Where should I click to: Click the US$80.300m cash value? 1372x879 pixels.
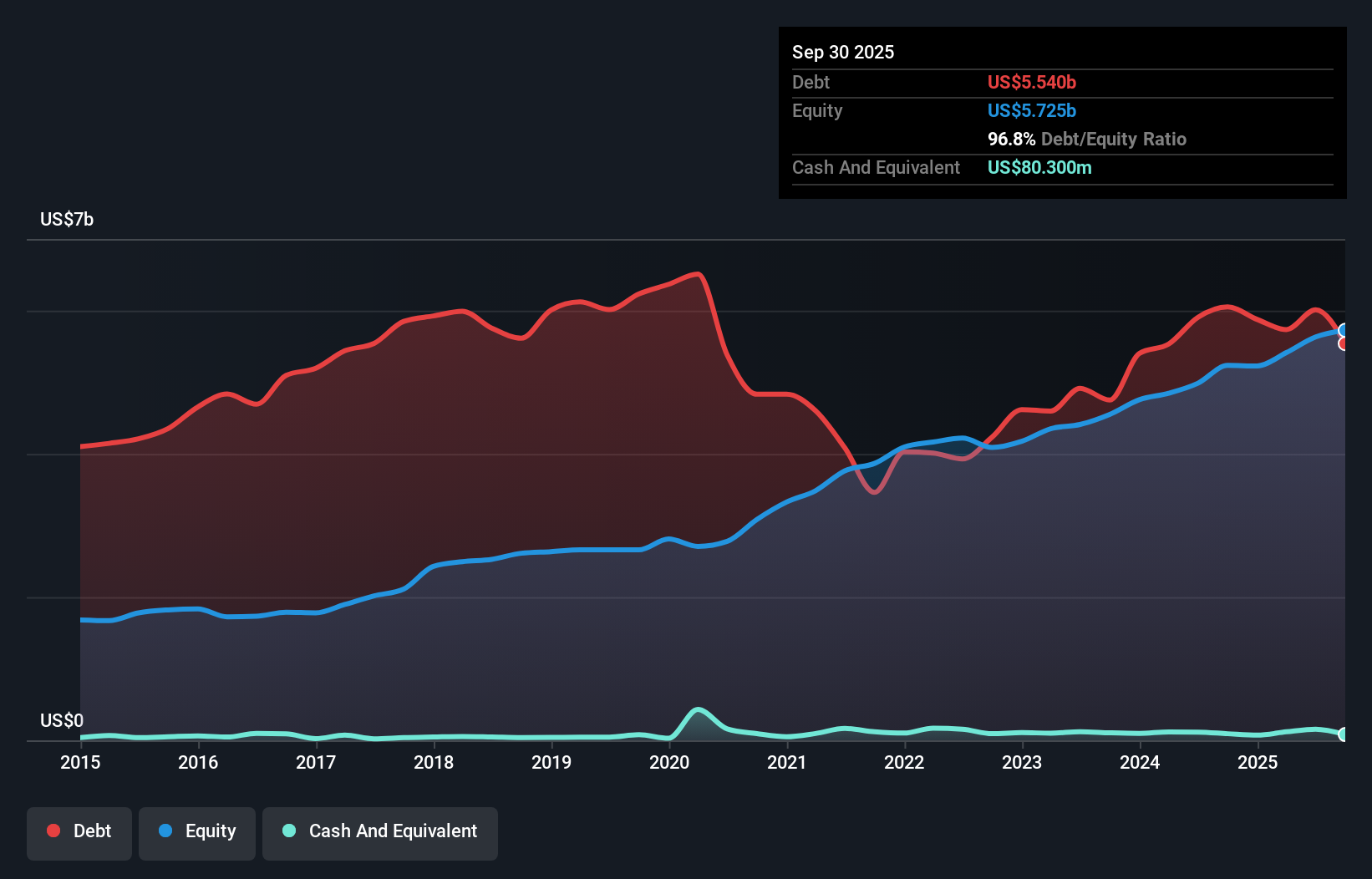pyautogui.click(x=1039, y=167)
